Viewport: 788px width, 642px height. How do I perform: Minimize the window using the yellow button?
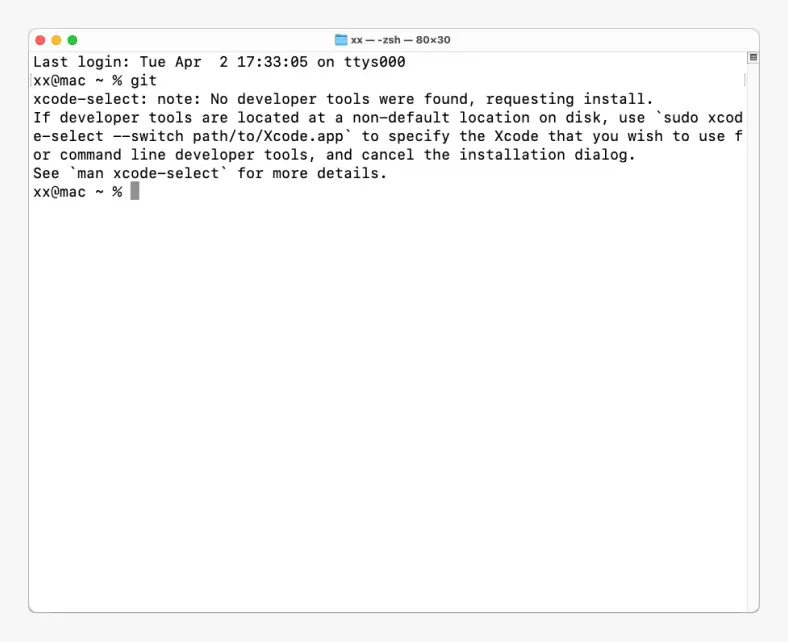[56, 40]
